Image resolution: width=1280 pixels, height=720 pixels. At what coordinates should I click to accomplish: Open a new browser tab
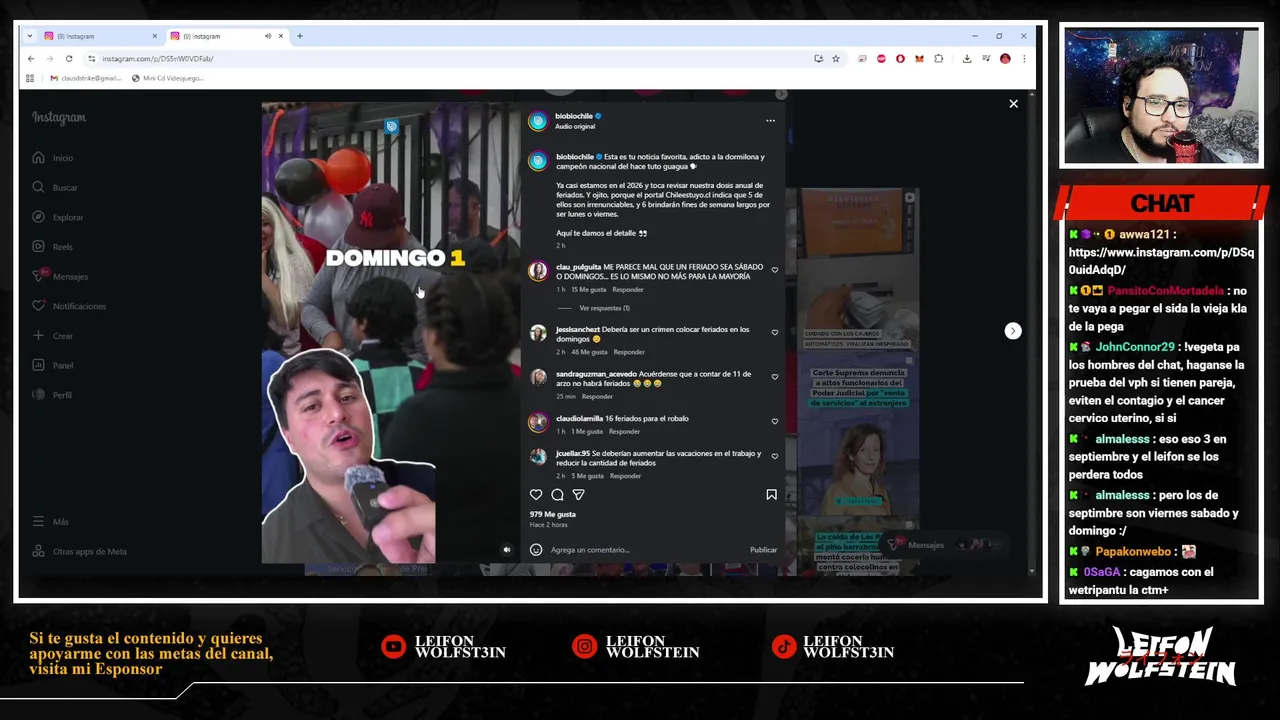click(x=300, y=36)
